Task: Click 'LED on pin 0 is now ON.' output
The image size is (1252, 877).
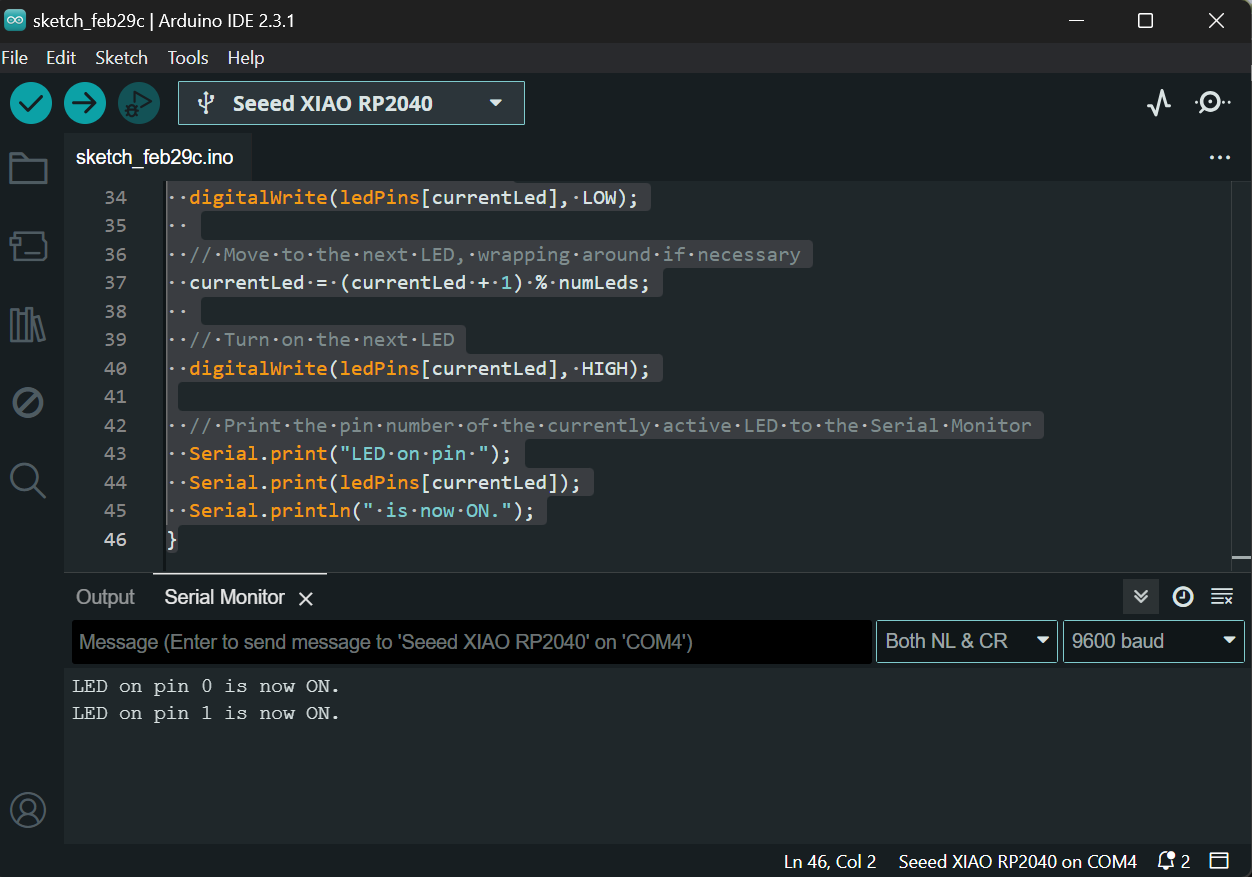Action: pos(206,686)
